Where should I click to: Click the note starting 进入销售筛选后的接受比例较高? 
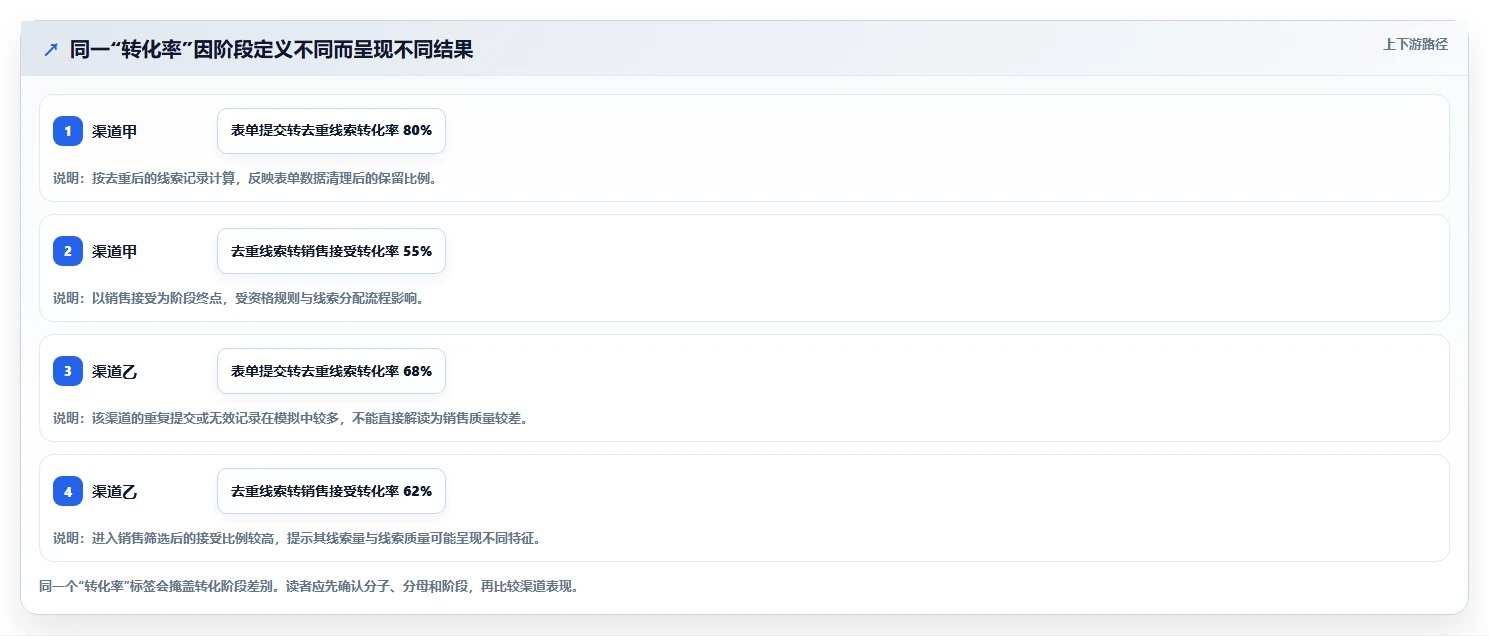click(x=297, y=538)
